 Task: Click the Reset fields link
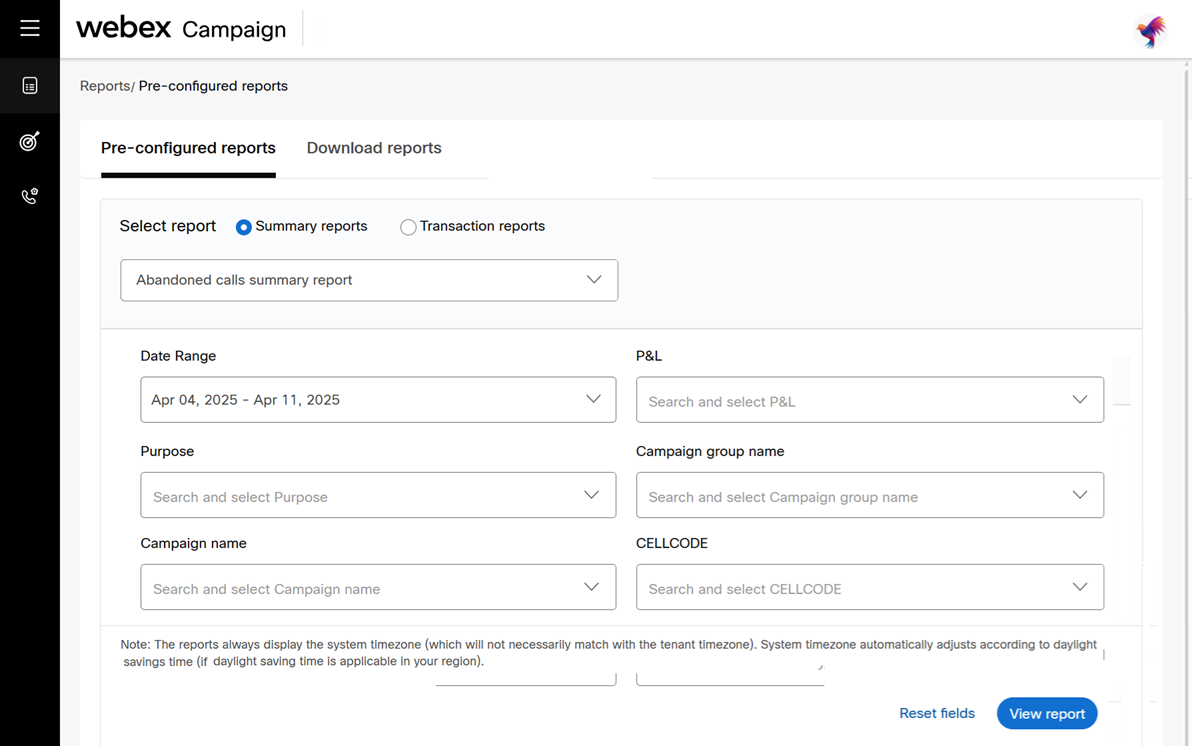[937, 714]
